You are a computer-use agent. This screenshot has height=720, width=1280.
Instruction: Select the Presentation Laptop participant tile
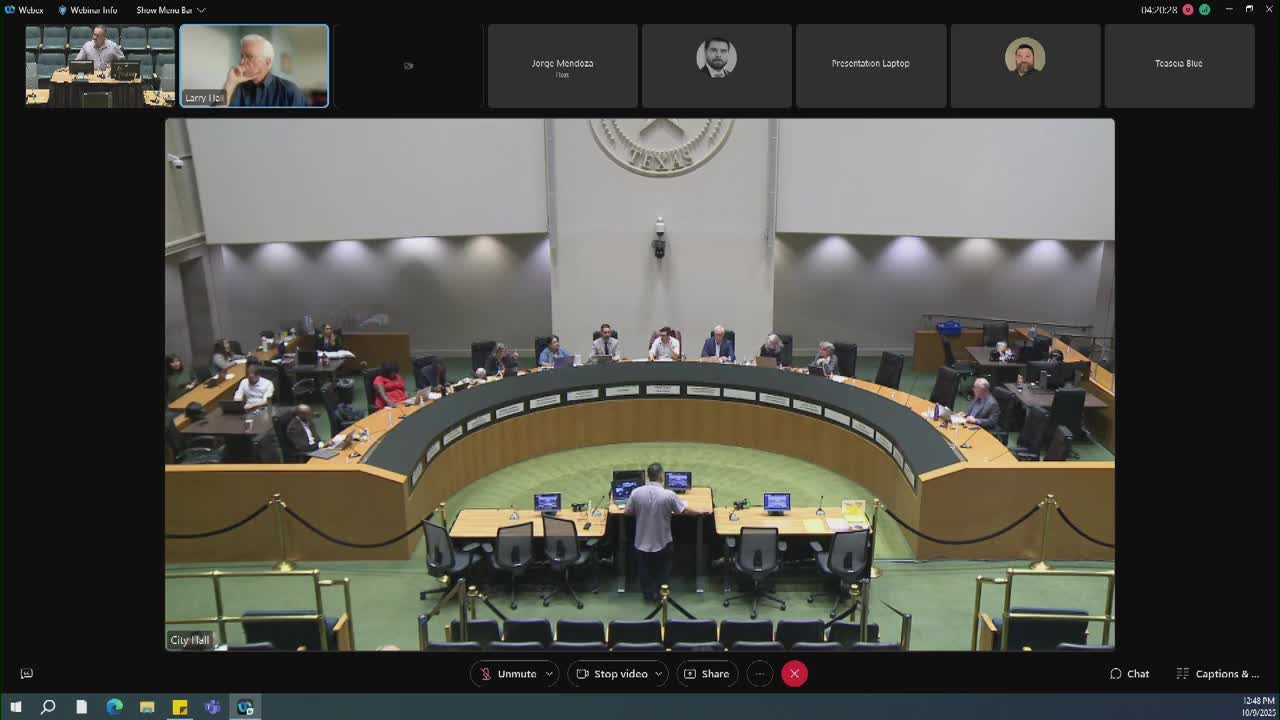870,66
